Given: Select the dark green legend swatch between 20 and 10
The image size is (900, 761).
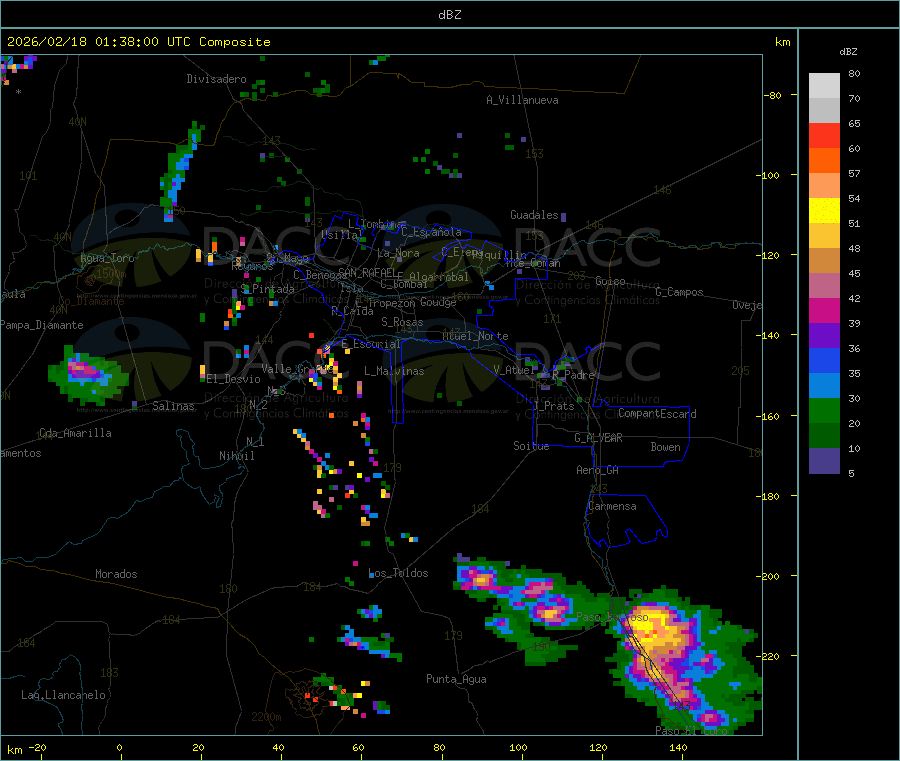Looking at the screenshot, I should pyautogui.click(x=824, y=436).
